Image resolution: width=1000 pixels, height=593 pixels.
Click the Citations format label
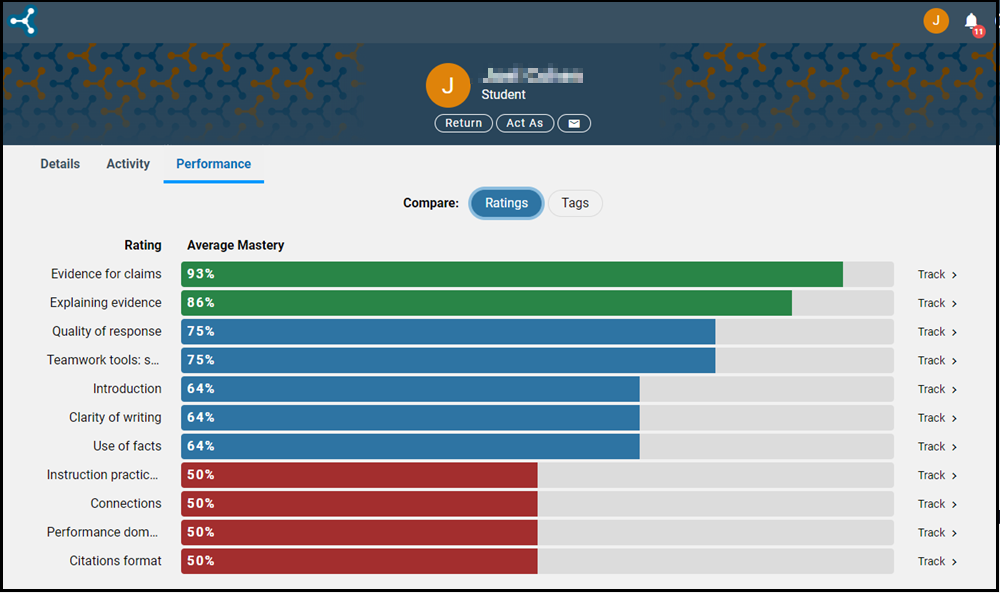pyautogui.click(x=115, y=561)
